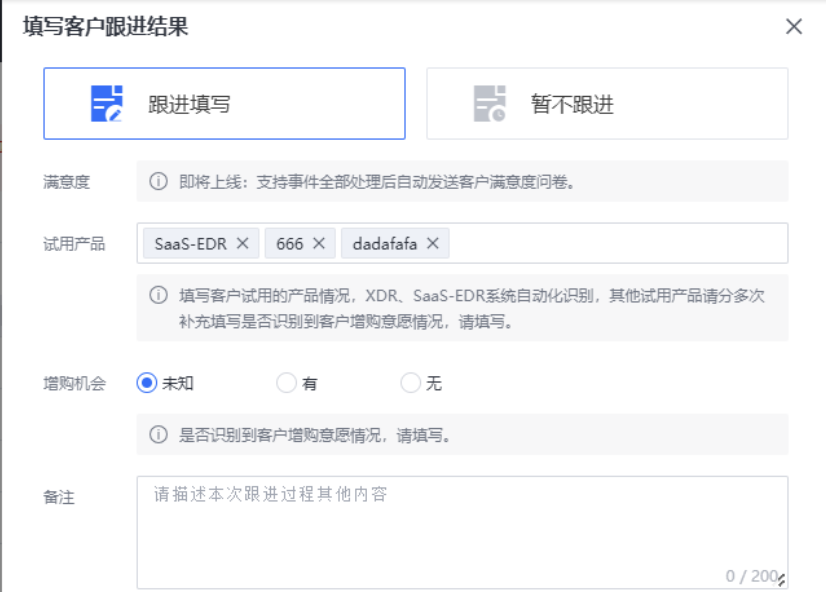Screen dimensions: 826x592
Task: Click the dadafafa tag label
Action: [x=385, y=243]
